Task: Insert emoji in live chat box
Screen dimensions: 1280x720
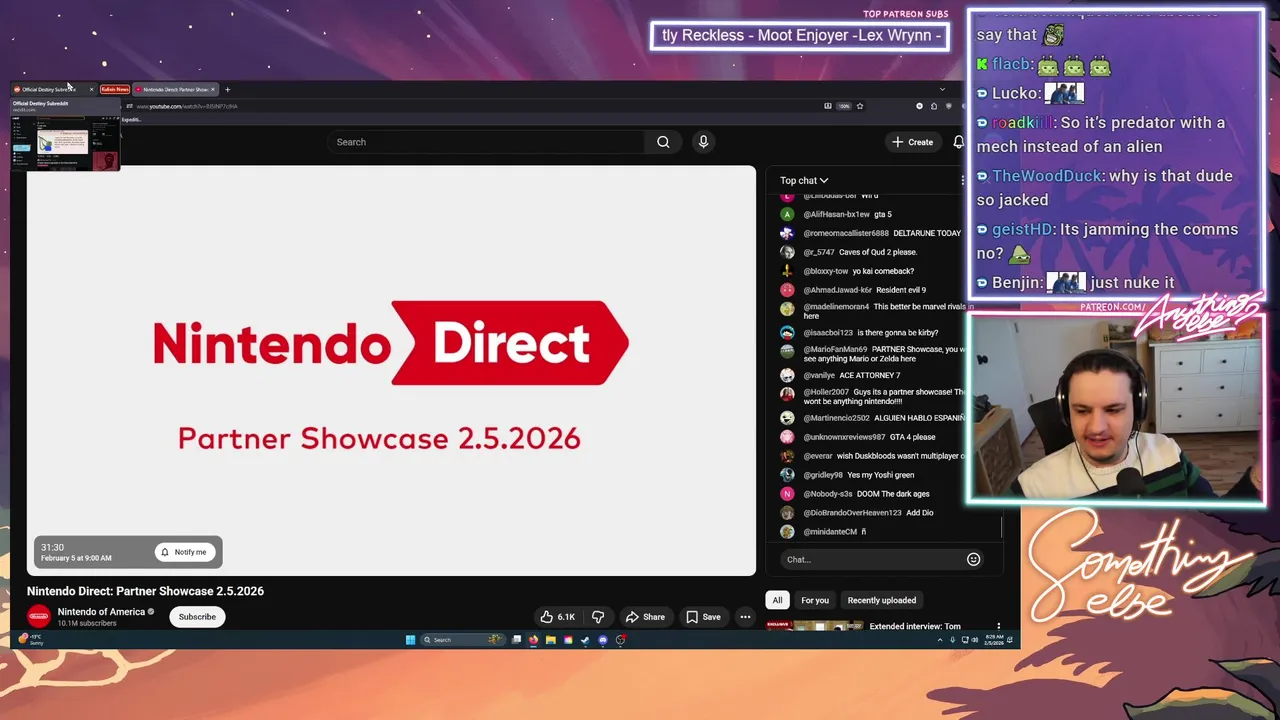Action: 973,559
